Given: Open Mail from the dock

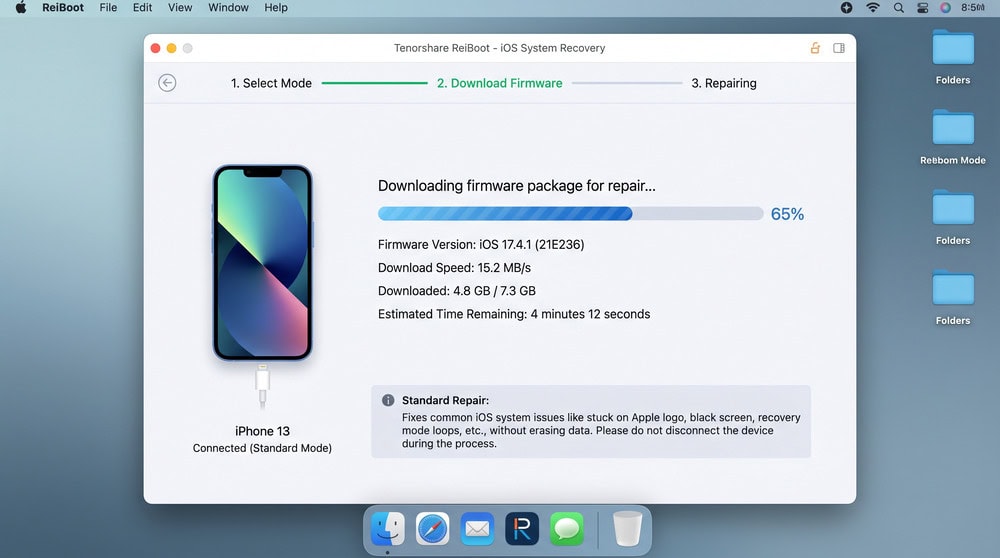Looking at the screenshot, I should (477, 529).
